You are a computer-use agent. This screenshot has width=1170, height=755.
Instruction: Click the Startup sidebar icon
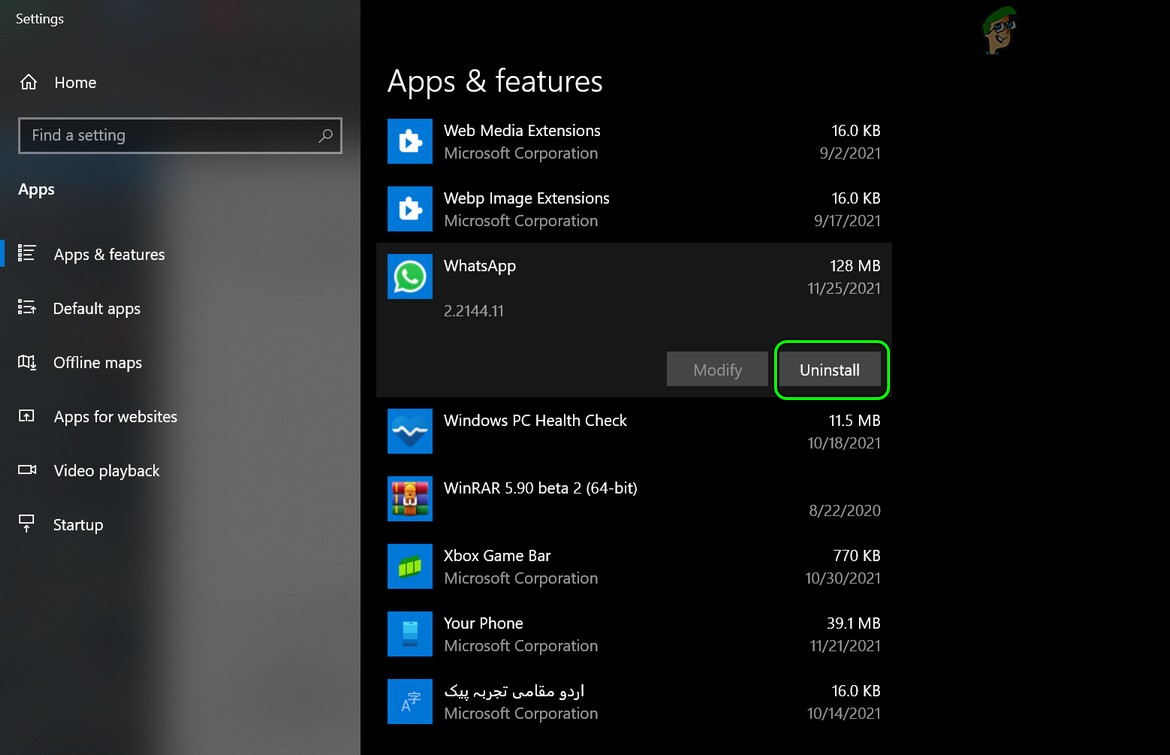[29, 524]
